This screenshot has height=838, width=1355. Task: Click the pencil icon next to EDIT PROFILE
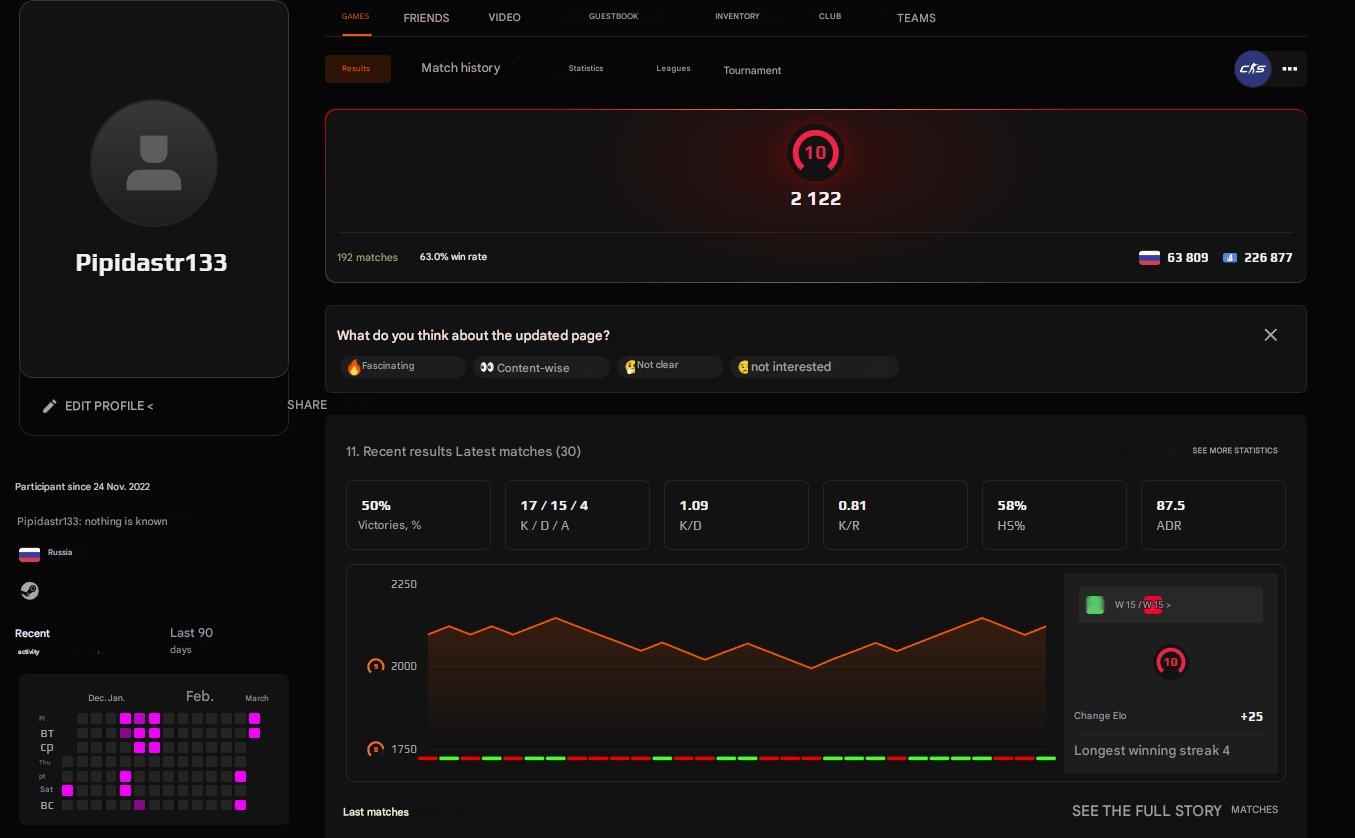(50, 406)
